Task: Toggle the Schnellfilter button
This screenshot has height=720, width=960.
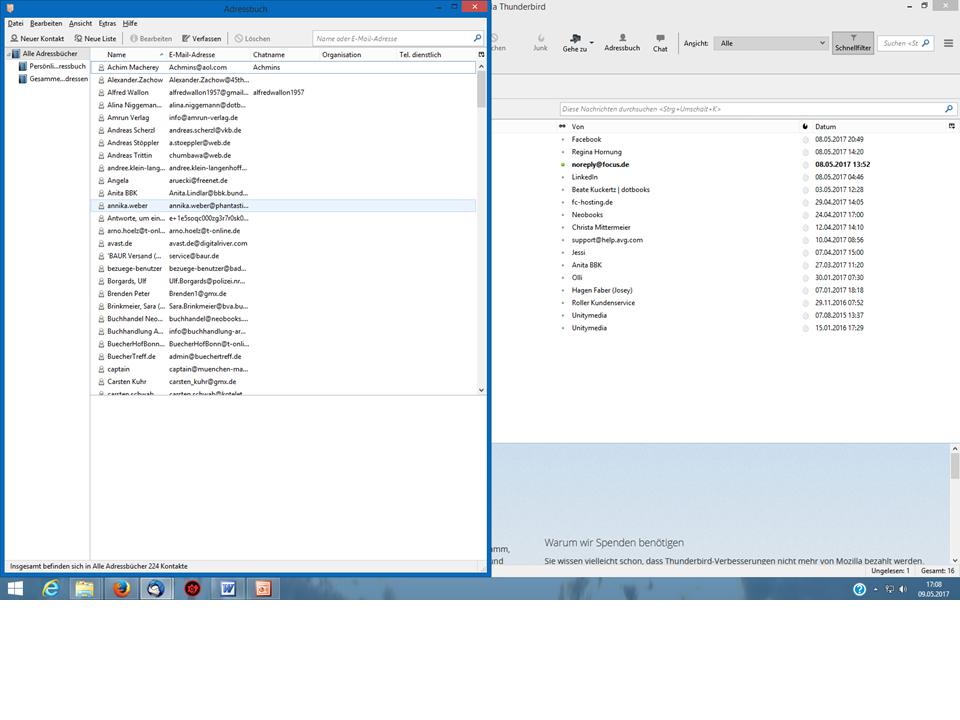Action: point(853,43)
